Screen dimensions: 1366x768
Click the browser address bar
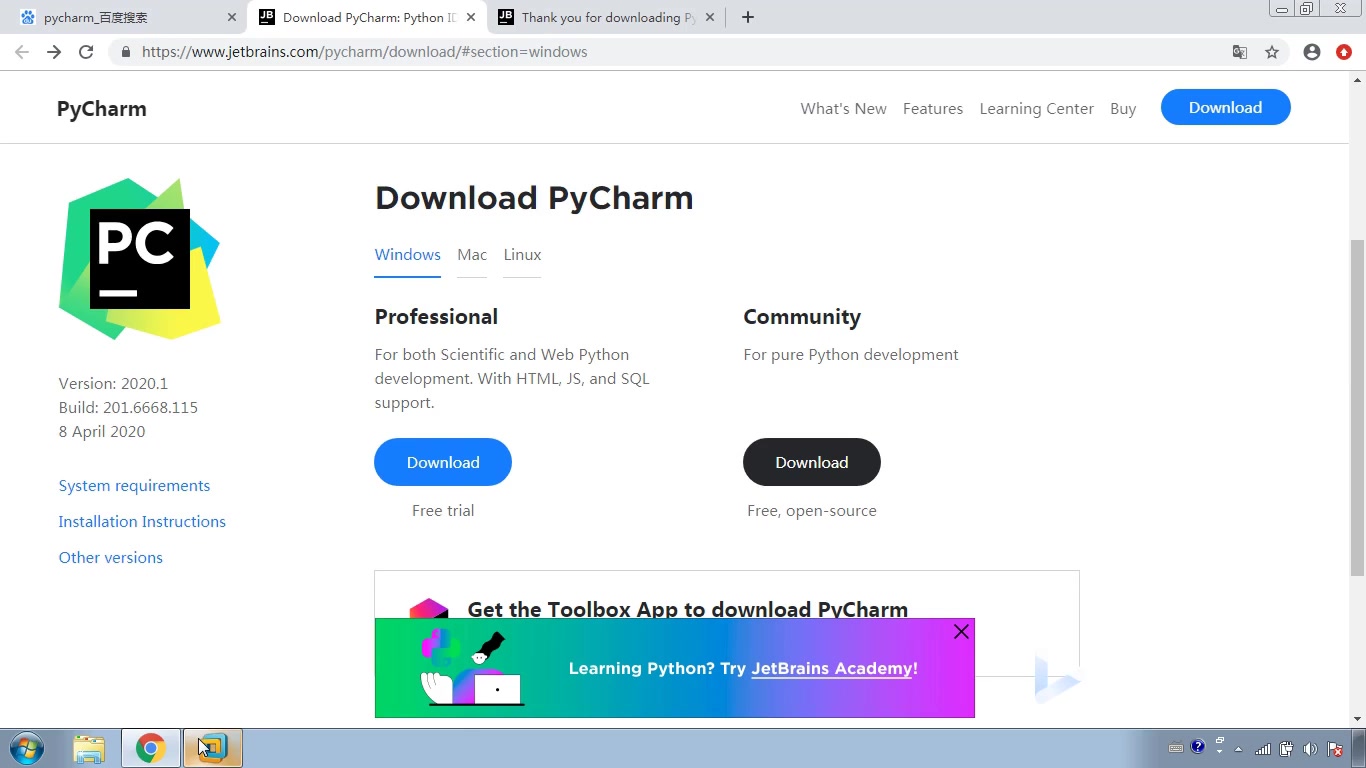tap(400, 51)
